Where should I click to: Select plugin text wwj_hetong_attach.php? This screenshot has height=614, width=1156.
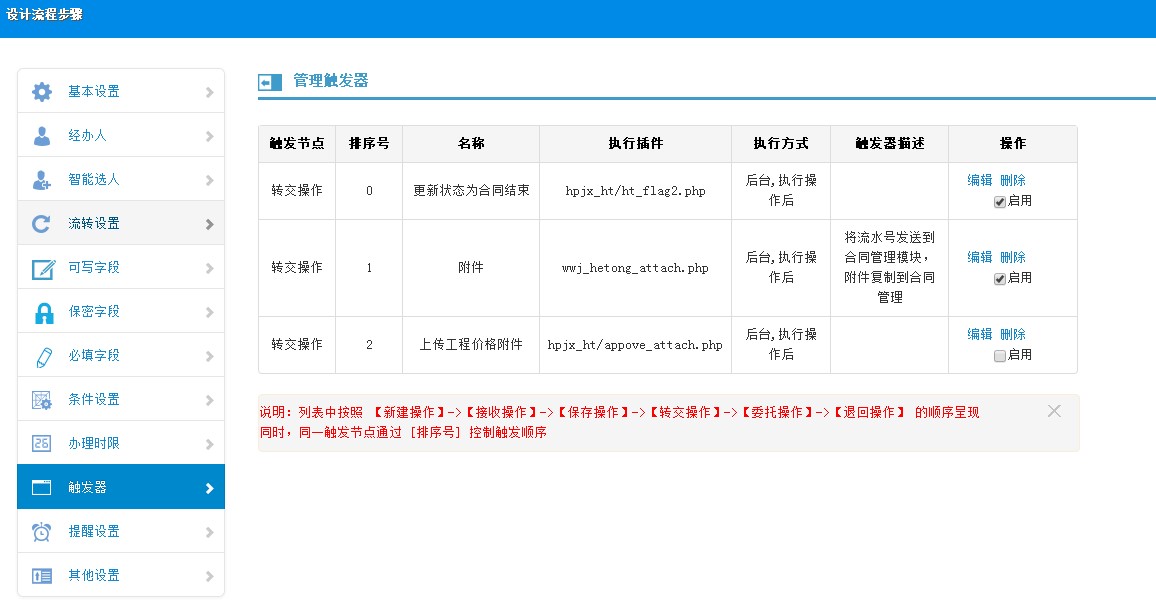click(636, 268)
